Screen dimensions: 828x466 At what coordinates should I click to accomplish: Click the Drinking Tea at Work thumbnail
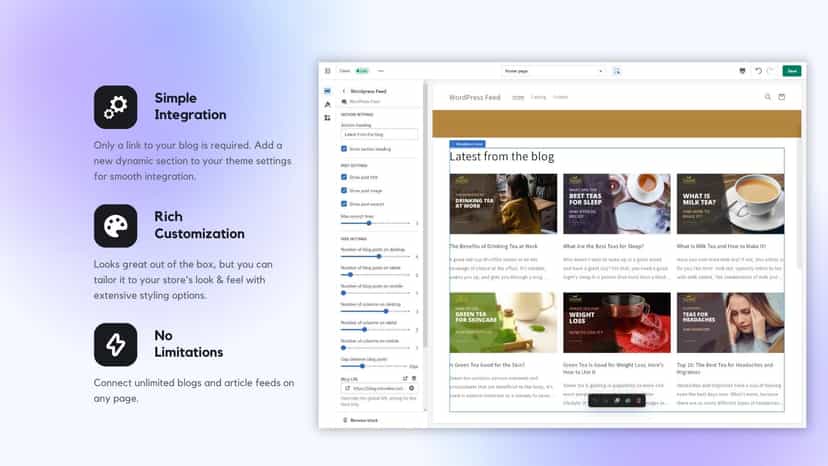point(503,204)
